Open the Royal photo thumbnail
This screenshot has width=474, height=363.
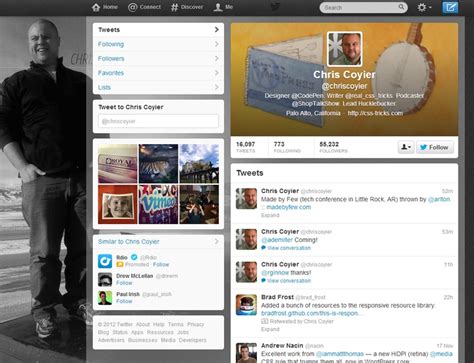(118, 164)
